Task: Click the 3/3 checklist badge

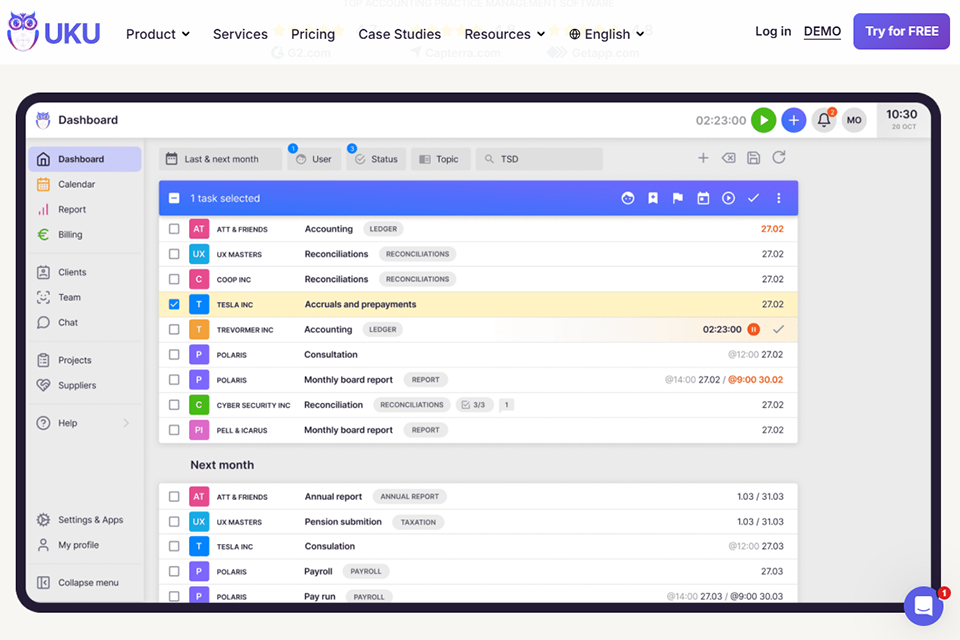Action: [x=473, y=405]
